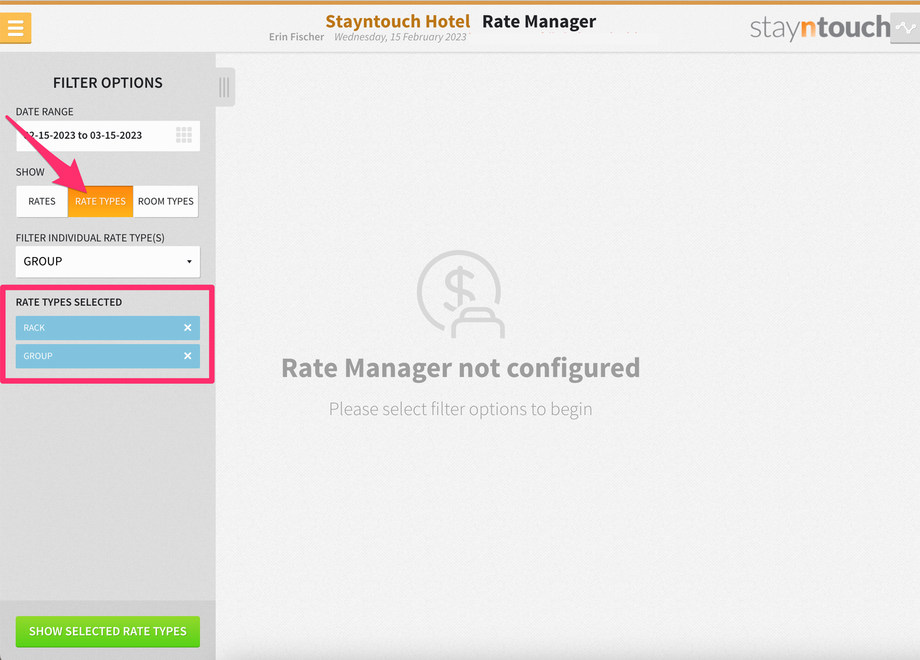Open the date range calendar grid icon
Viewport: 920px width, 660px height.
click(184, 135)
